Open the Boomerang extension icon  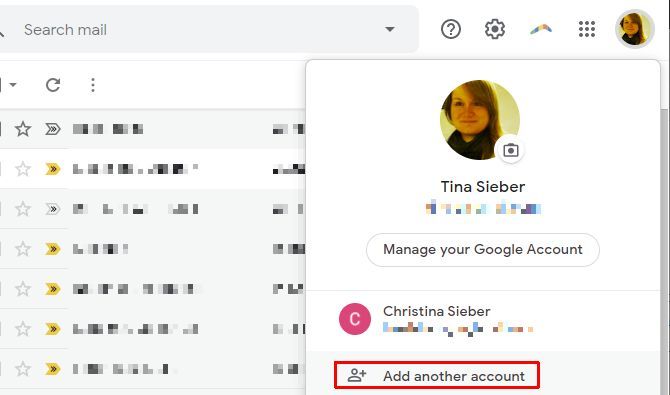pos(541,29)
